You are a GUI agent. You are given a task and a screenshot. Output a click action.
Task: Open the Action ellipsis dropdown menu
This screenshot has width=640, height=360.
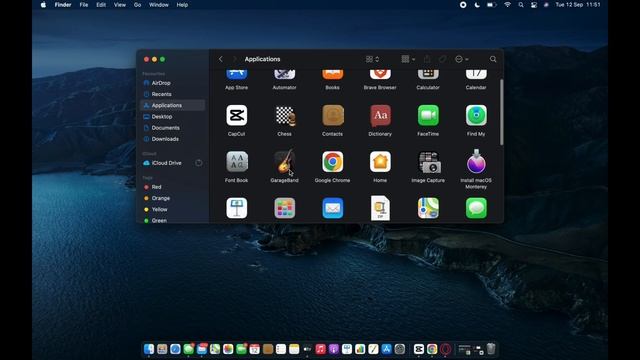tap(462, 59)
